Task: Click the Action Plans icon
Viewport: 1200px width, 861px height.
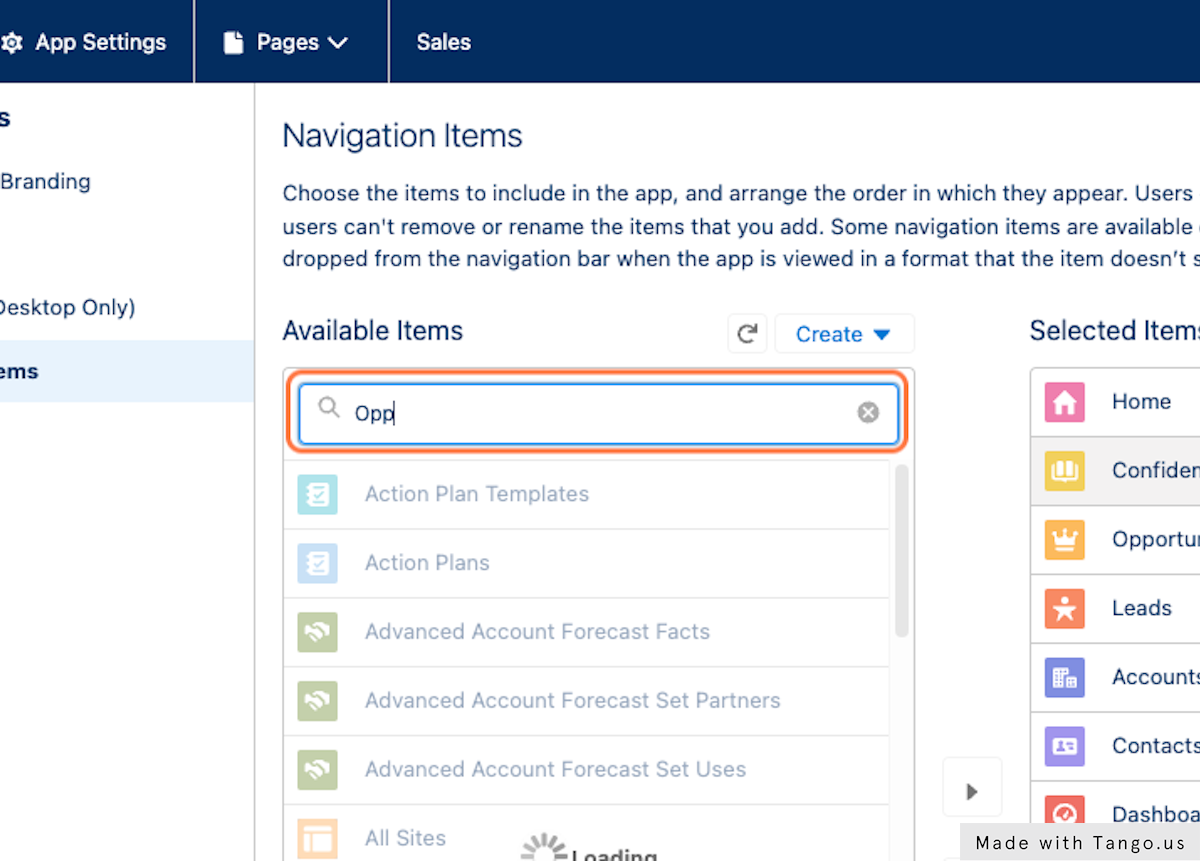Action: coord(317,563)
